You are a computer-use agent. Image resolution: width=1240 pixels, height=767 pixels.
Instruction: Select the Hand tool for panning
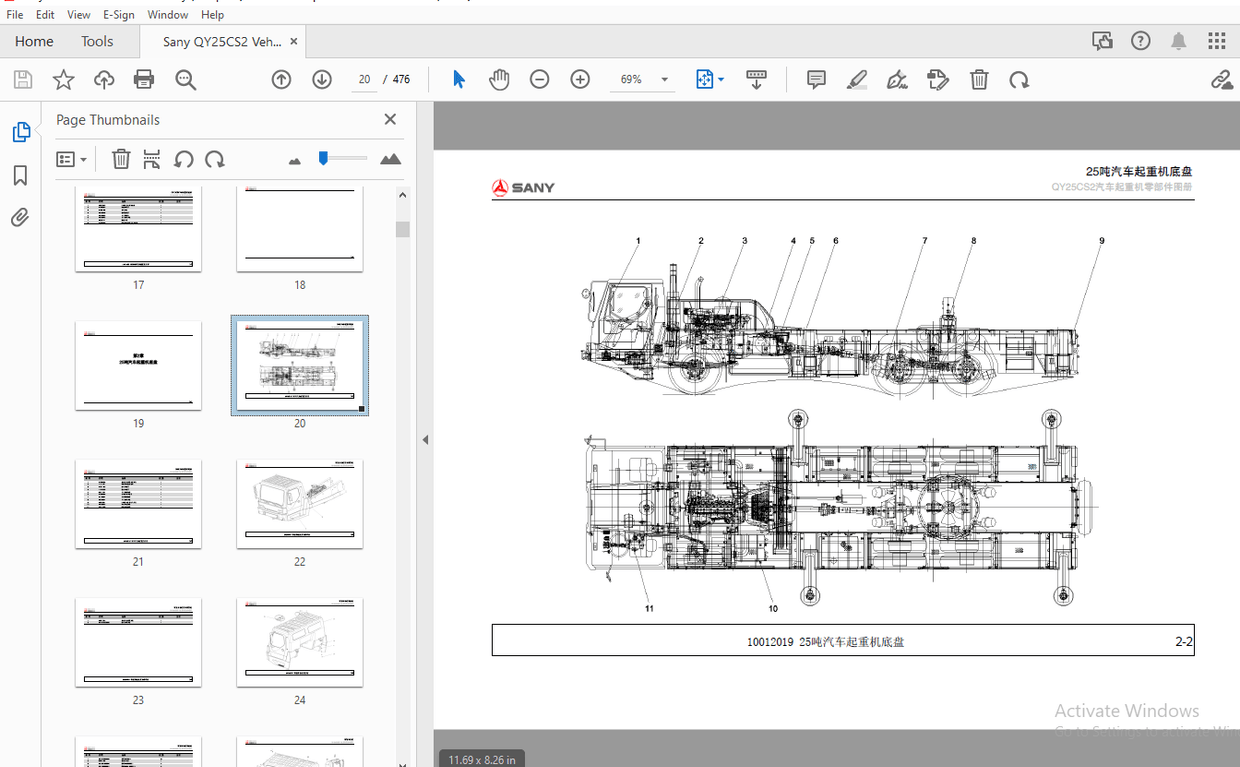(x=499, y=79)
